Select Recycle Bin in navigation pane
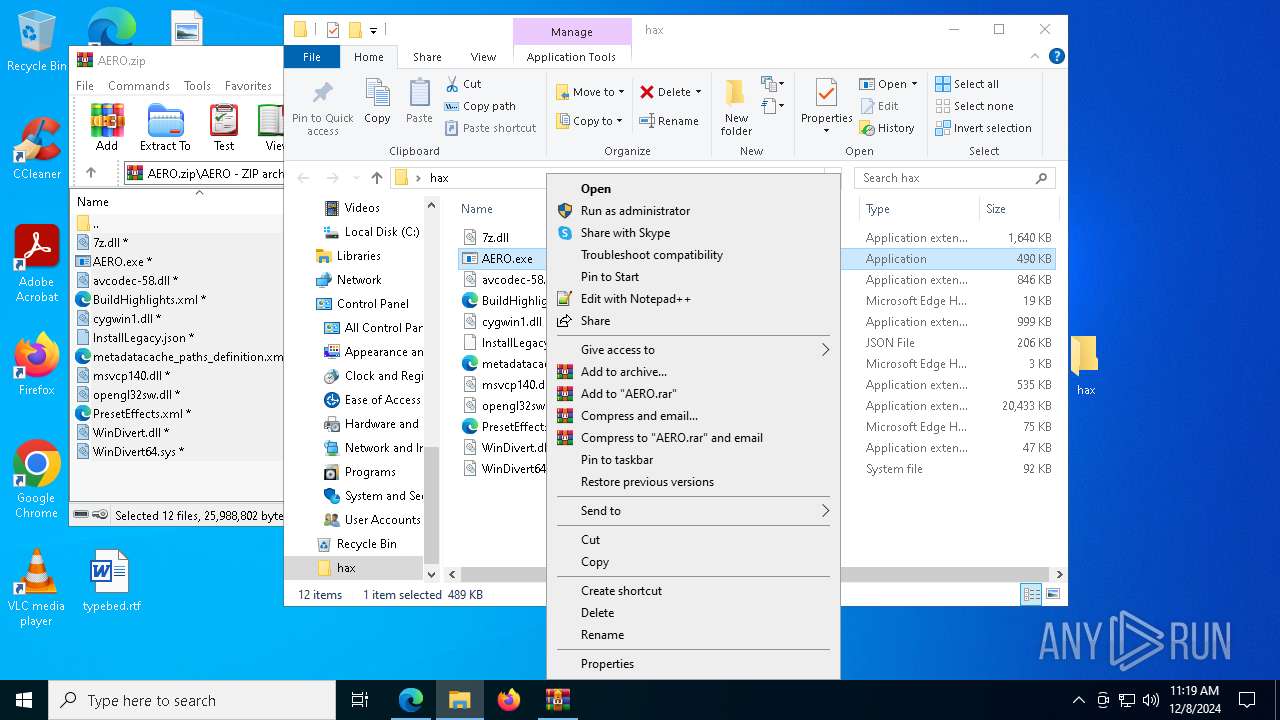The width and height of the screenshot is (1280, 720). [357, 544]
